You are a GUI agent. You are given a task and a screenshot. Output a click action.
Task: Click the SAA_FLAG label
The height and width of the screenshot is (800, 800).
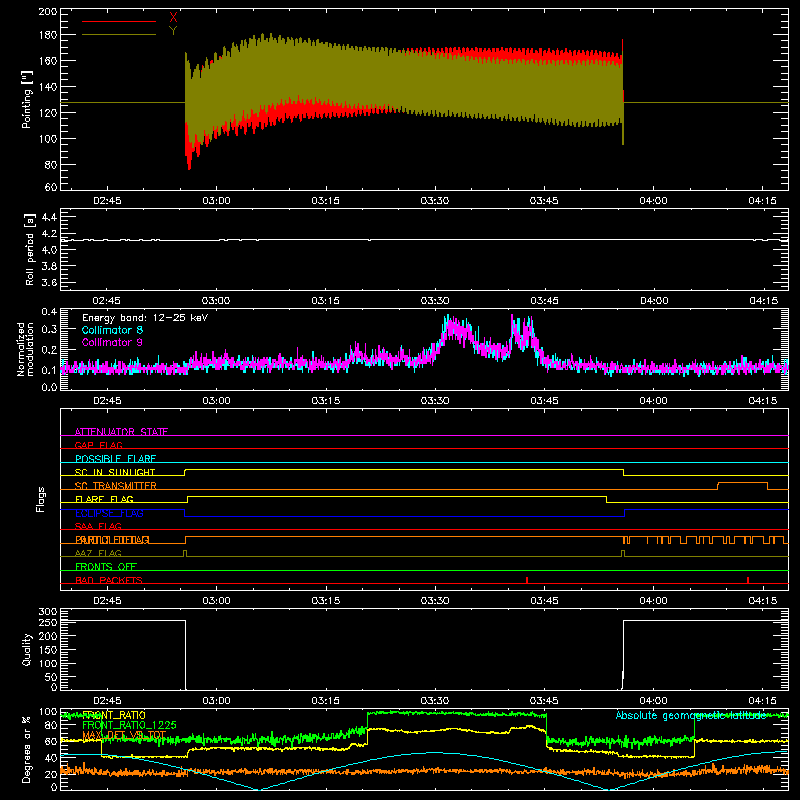pyautogui.click(x=98, y=526)
